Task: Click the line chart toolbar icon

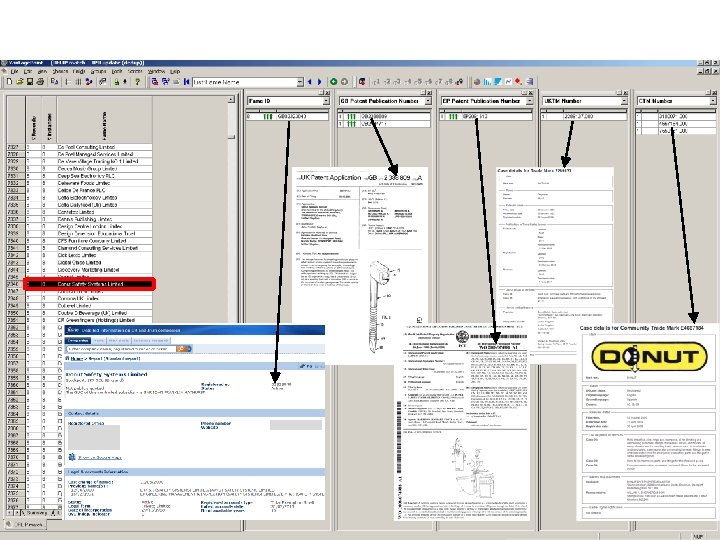Action: (508, 82)
